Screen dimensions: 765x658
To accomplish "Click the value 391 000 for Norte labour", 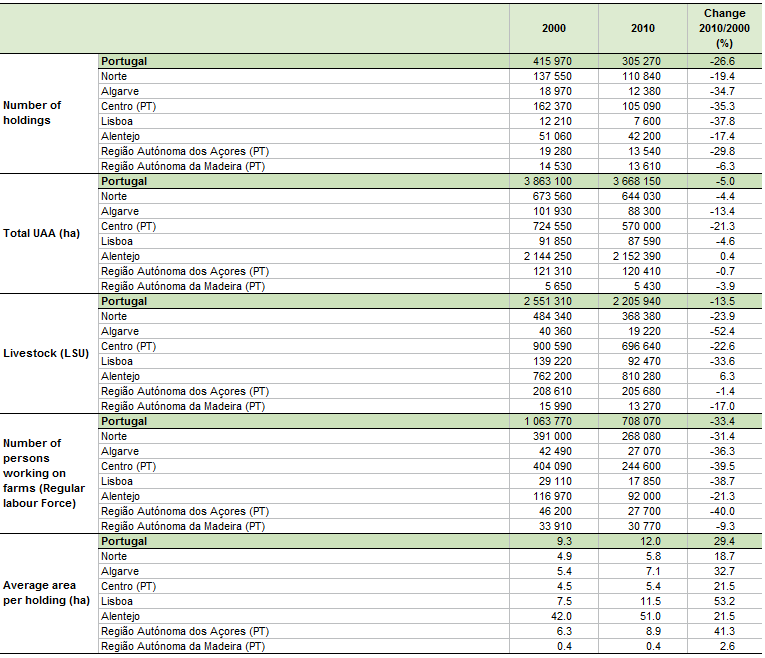I will pyautogui.click(x=552, y=437).
